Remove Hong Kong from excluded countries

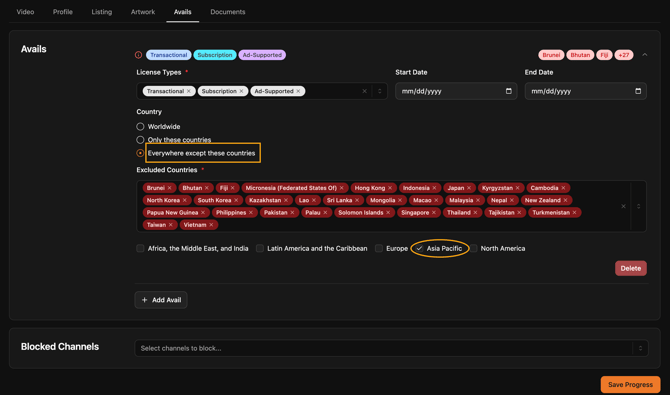[x=390, y=188]
